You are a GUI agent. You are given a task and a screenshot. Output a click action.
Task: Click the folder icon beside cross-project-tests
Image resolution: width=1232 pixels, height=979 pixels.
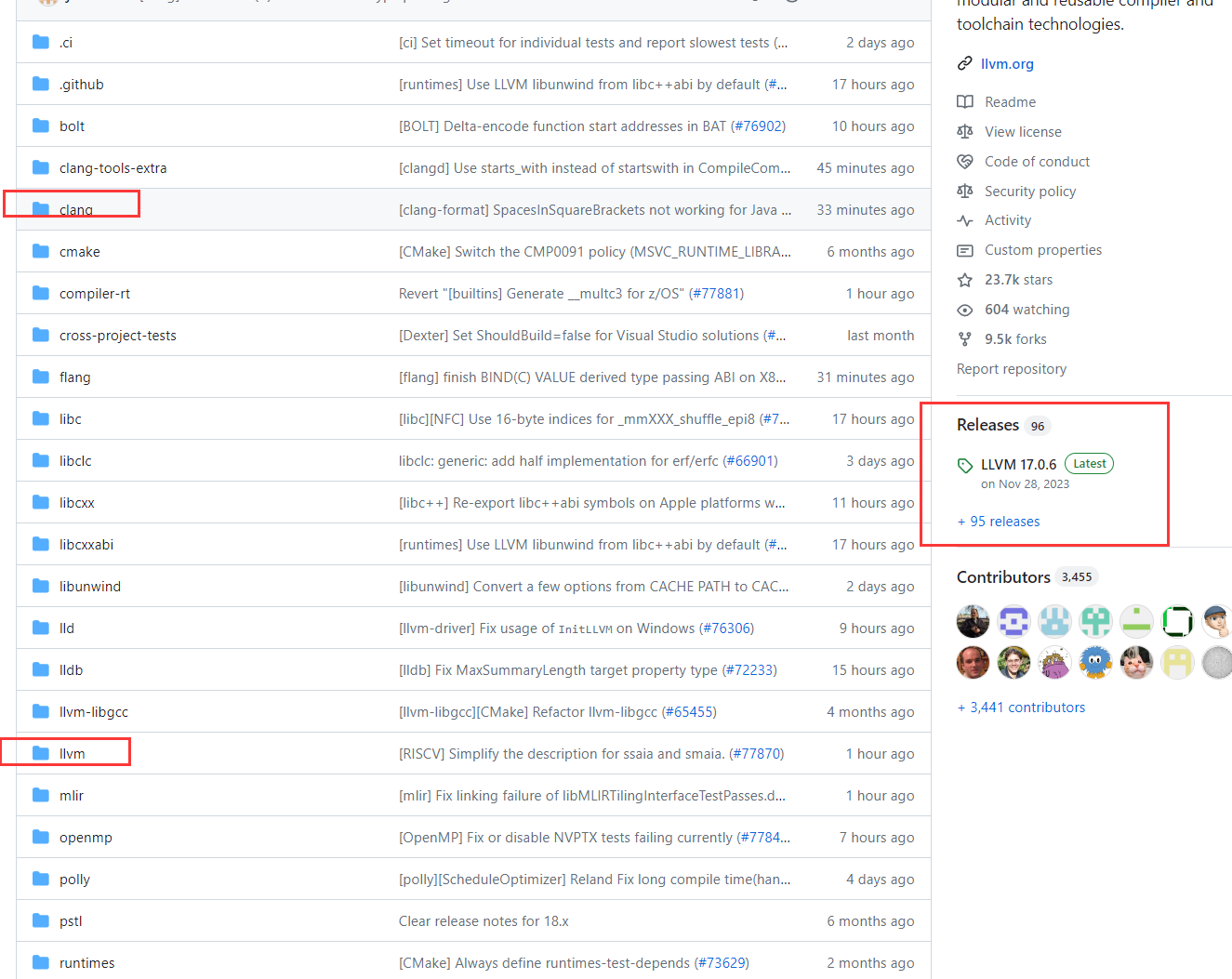point(41,335)
